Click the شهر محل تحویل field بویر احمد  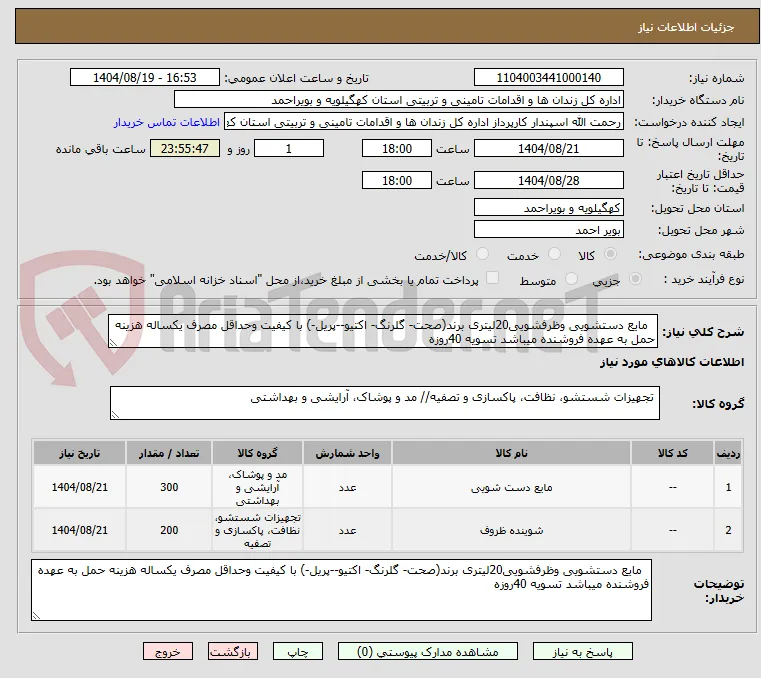tap(548, 230)
